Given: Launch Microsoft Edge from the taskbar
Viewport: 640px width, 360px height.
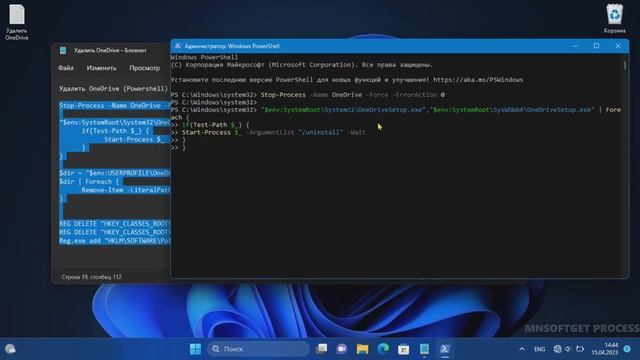Looking at the screenshot, I should coord(383,349).
